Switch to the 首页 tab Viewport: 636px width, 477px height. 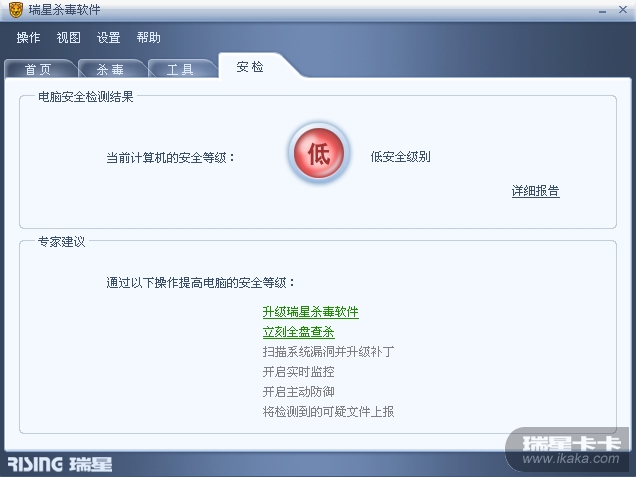pos(39,69)
